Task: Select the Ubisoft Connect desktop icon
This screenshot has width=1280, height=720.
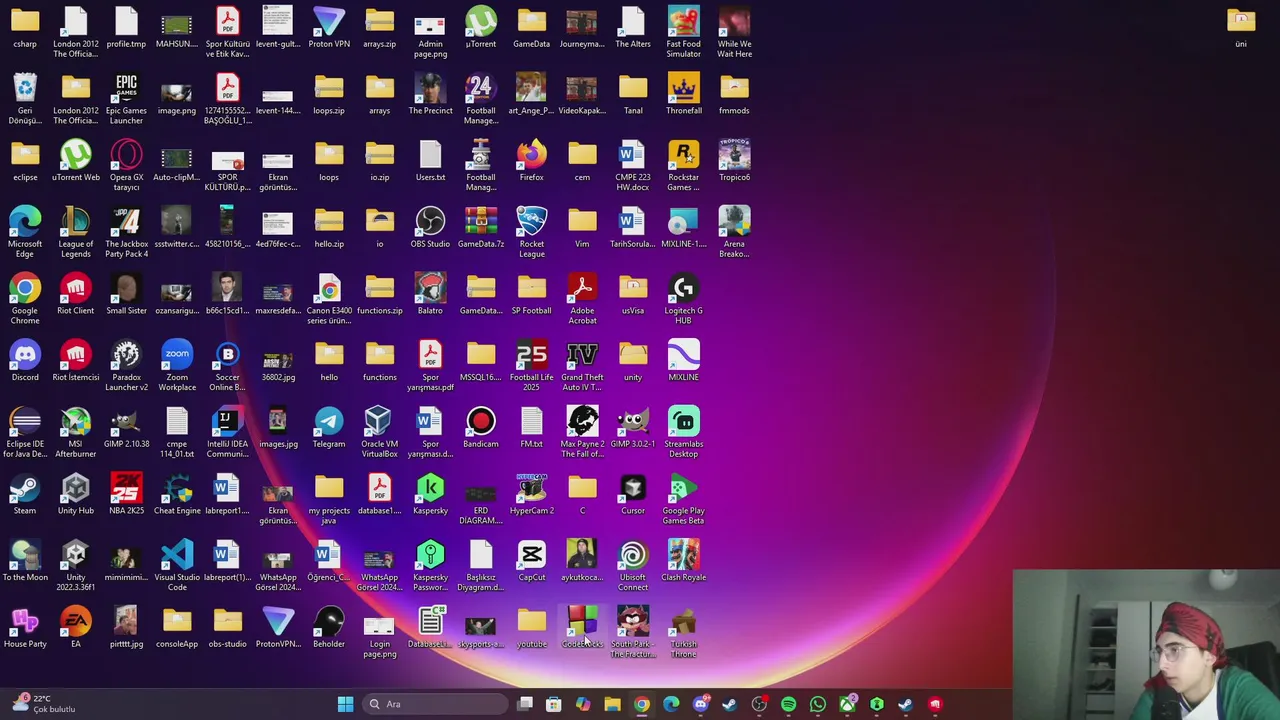Action: tap(633, 565)
